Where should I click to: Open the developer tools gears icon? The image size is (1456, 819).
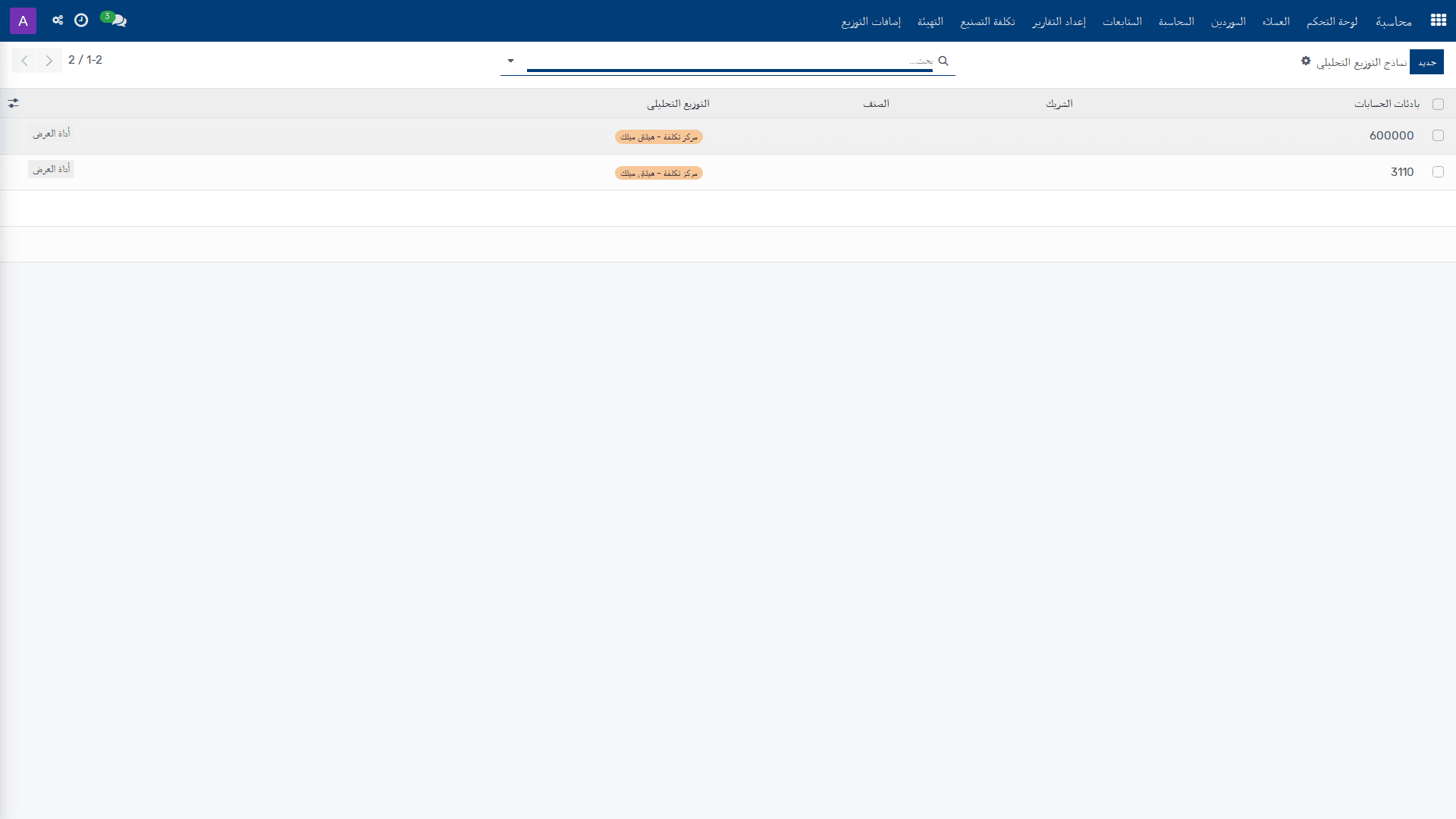[58, 20]
